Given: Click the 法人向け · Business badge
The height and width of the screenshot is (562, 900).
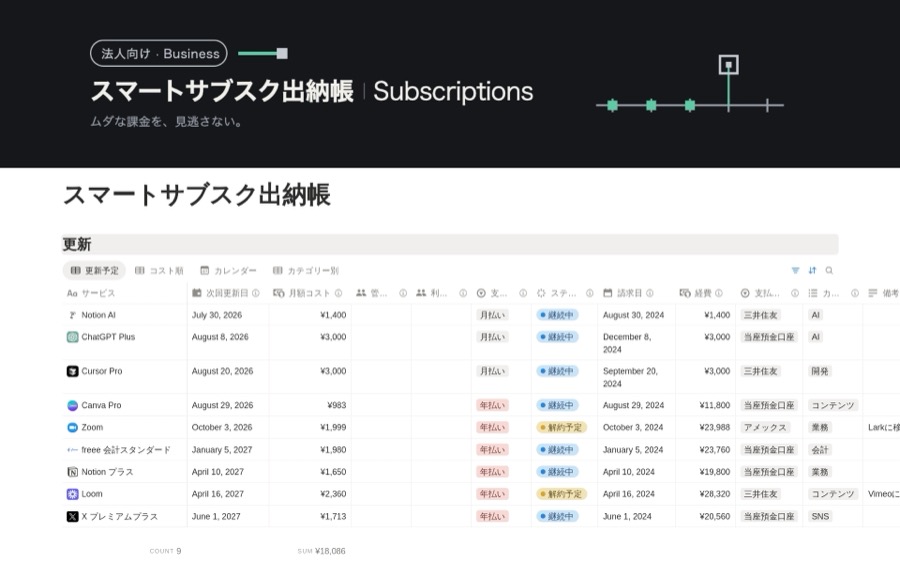Looking at the screenshot, I should [x=159, y=53].
